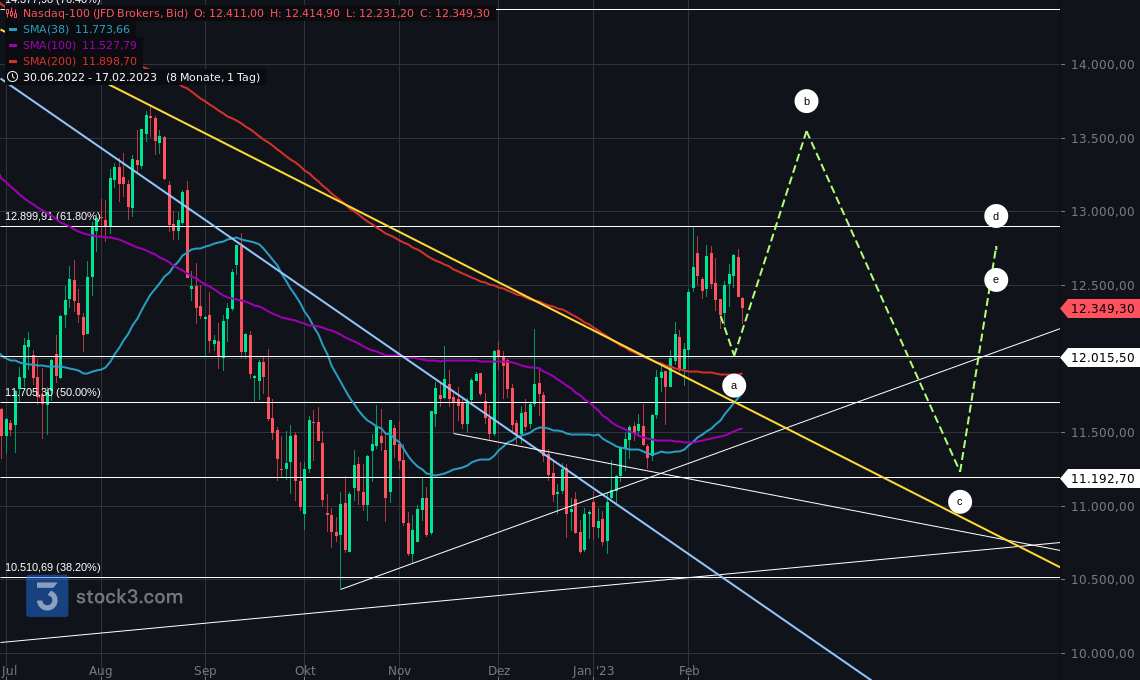Viewport: 1140px width, 680px height.
Task: Open the stock3 logo icon
Action: tap(46, 597)
